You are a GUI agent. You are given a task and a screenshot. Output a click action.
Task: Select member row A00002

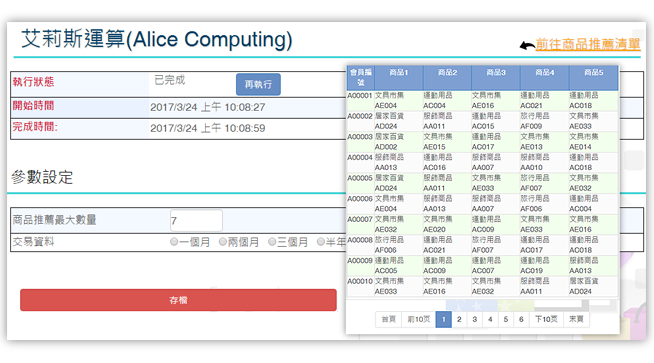tap(482, 121)
